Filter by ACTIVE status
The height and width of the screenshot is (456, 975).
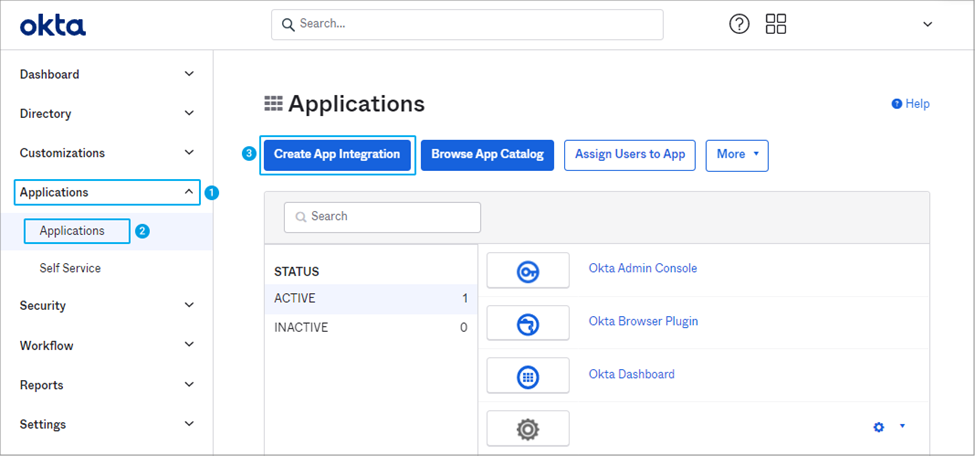[x=371, y=299]
